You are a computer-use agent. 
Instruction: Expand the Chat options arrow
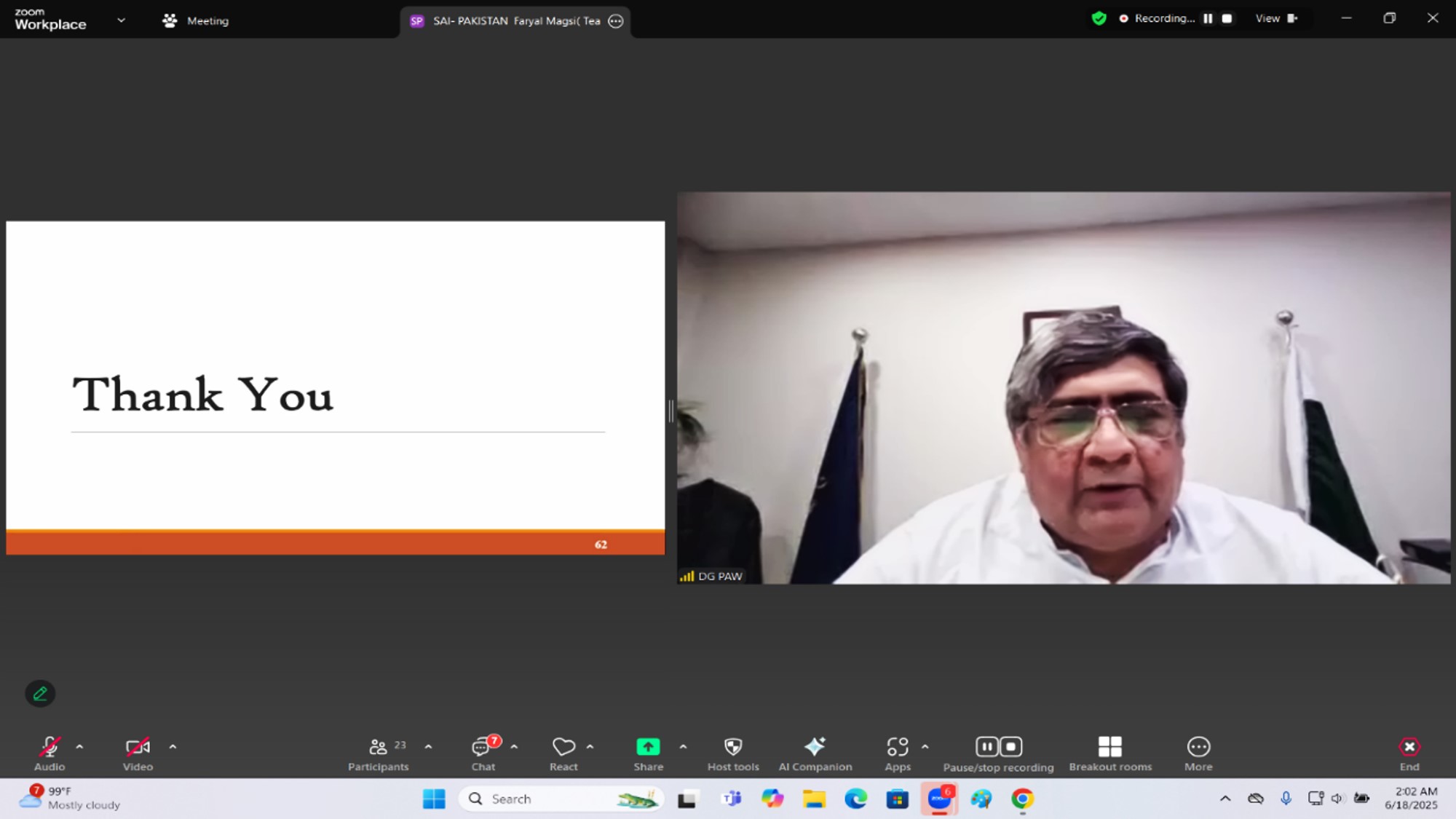coord(514,747)
